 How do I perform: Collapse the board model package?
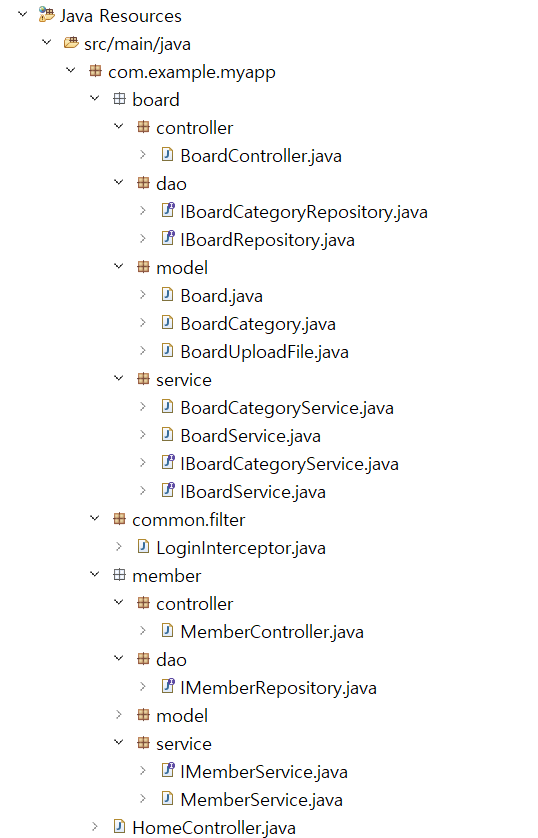coord(119,266)
